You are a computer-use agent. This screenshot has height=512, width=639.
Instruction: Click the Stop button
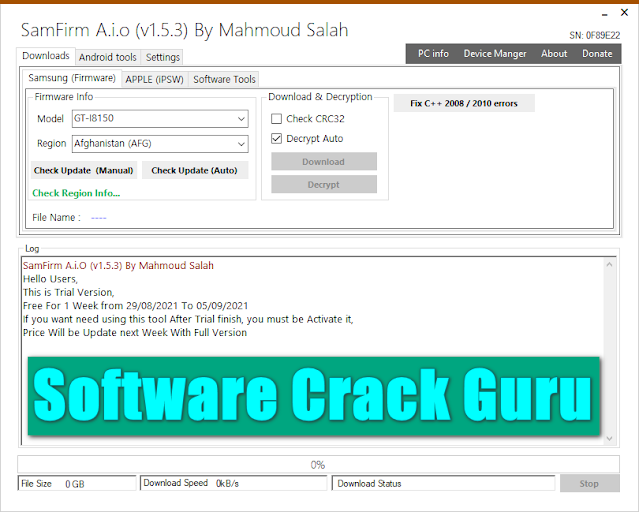[589, 483]
